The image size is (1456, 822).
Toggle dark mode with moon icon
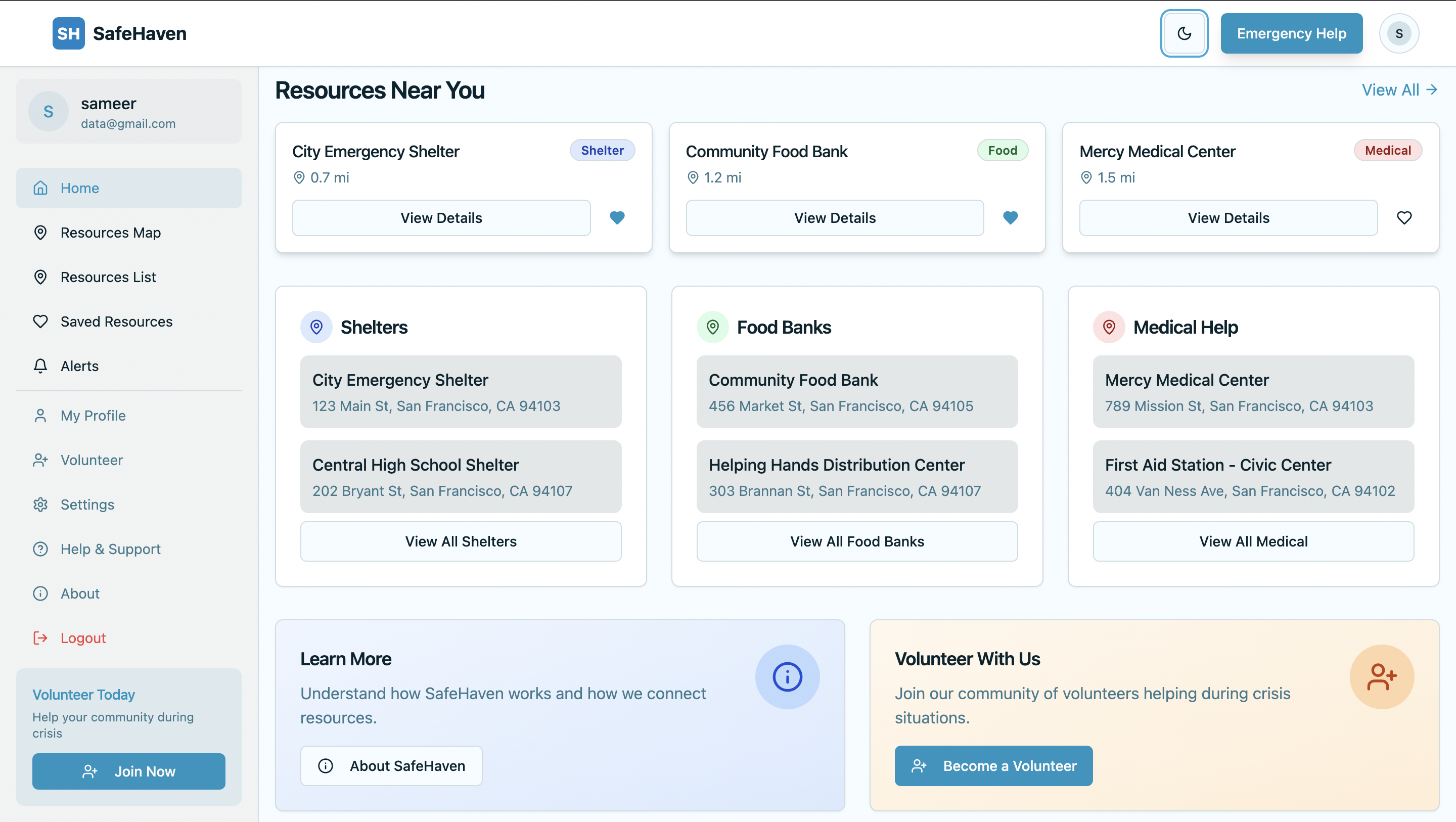click(1184, 33)
